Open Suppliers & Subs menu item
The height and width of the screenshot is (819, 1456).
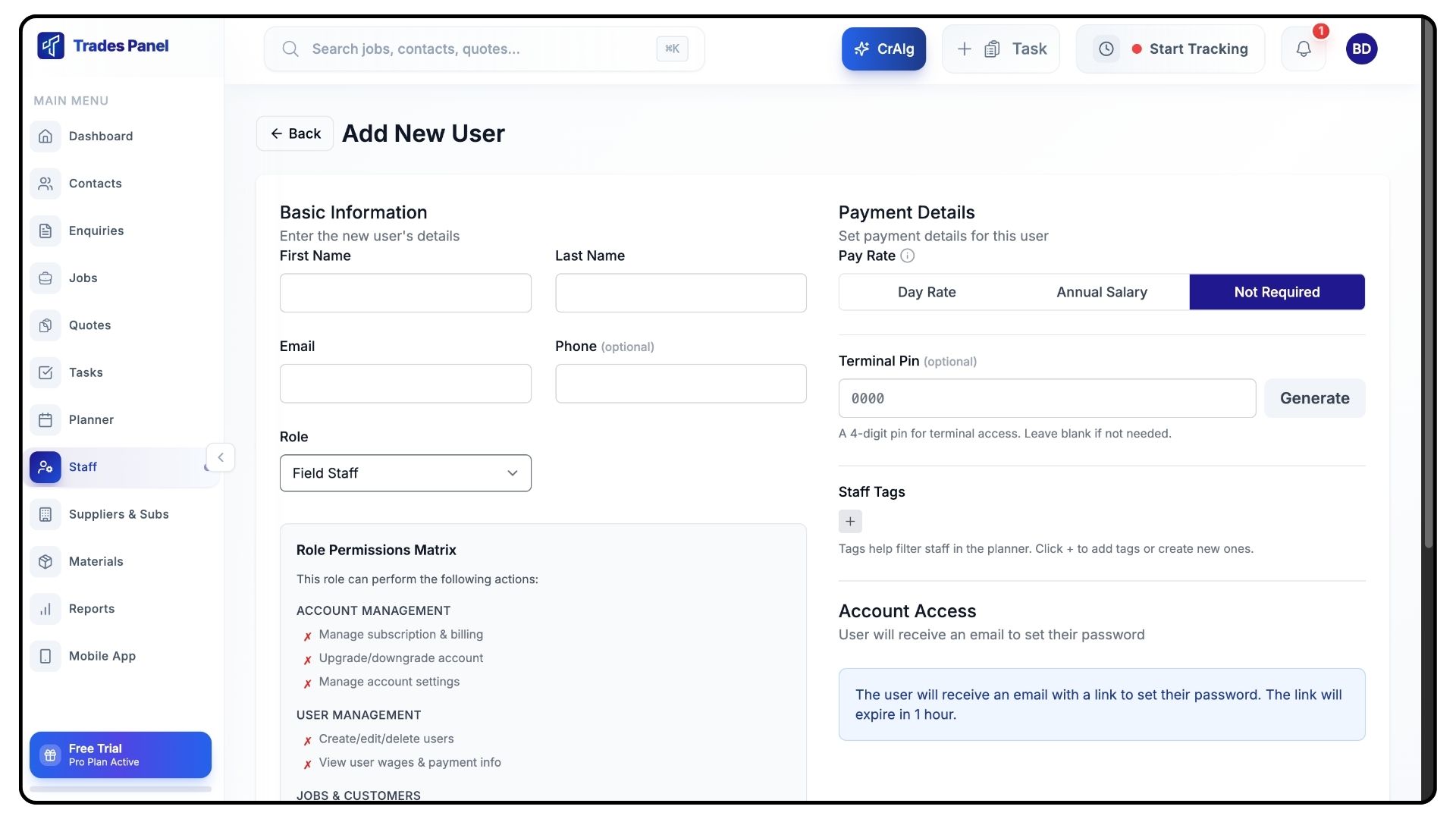tap(118, 514)
